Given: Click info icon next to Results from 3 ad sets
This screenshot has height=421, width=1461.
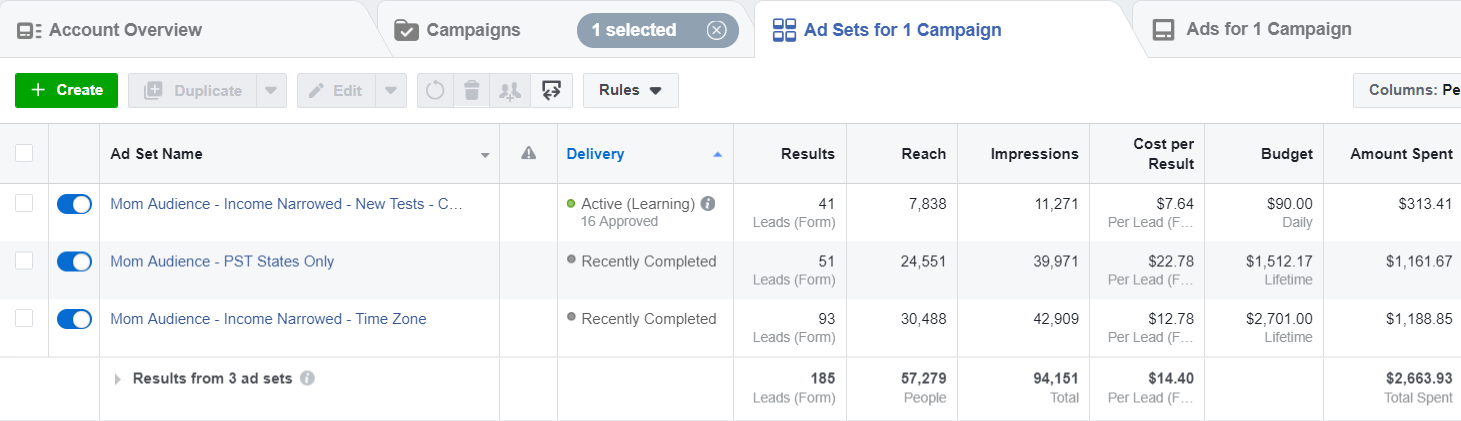Looking at the screenshot, I should click(x=308, y=379).
